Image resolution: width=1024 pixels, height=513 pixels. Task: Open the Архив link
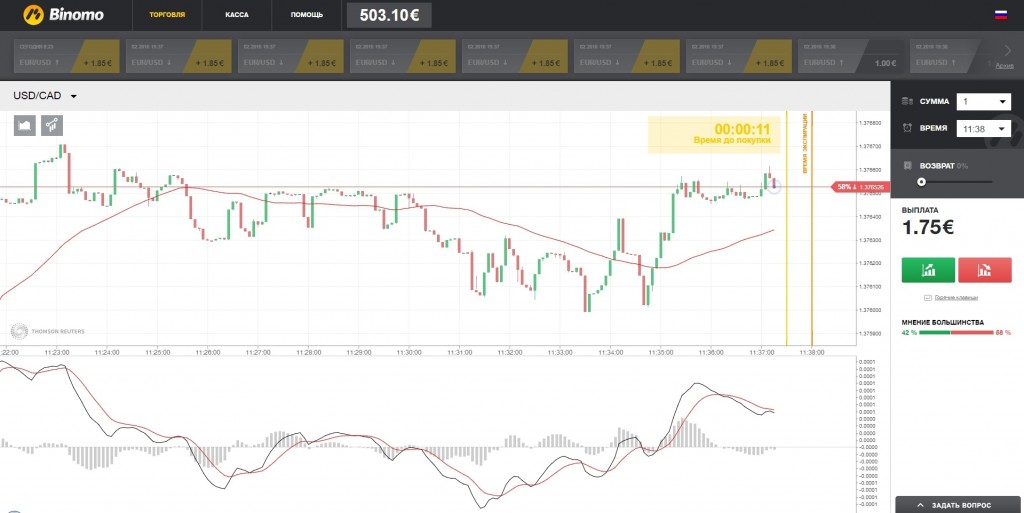[x=1004, y=65]
